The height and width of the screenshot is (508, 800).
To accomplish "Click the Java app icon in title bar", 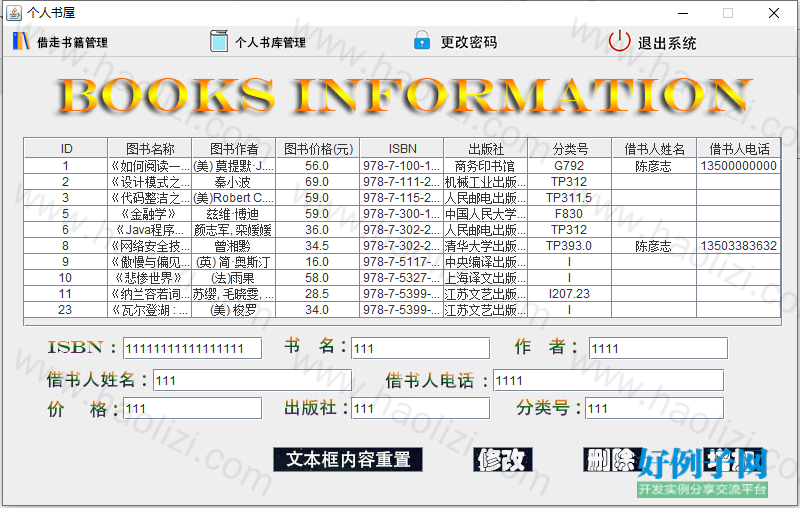I will pos(14,12).
